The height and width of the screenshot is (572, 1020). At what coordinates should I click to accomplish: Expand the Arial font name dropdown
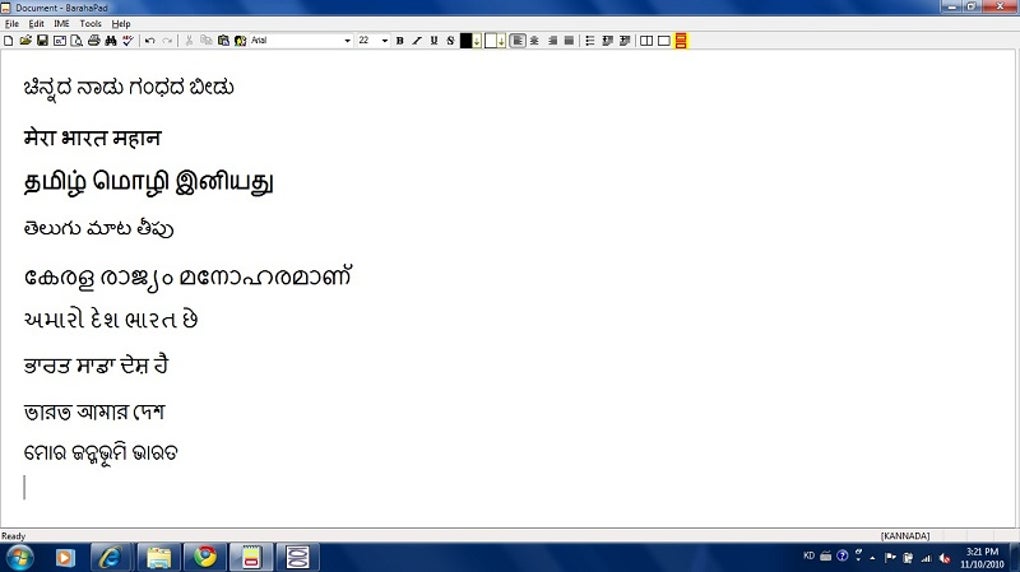click(347, 40)
